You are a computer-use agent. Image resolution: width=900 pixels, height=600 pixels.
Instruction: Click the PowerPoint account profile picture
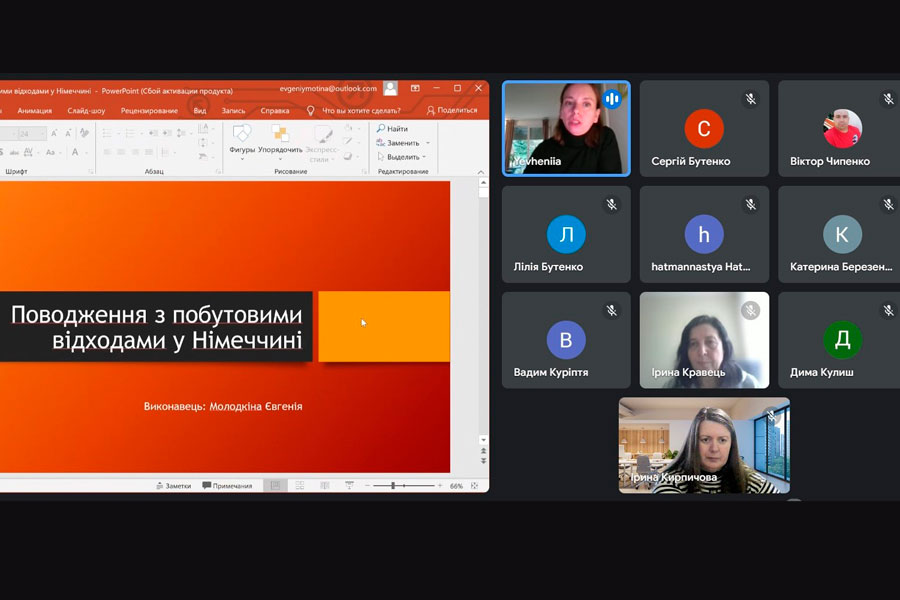coord(390,89)
